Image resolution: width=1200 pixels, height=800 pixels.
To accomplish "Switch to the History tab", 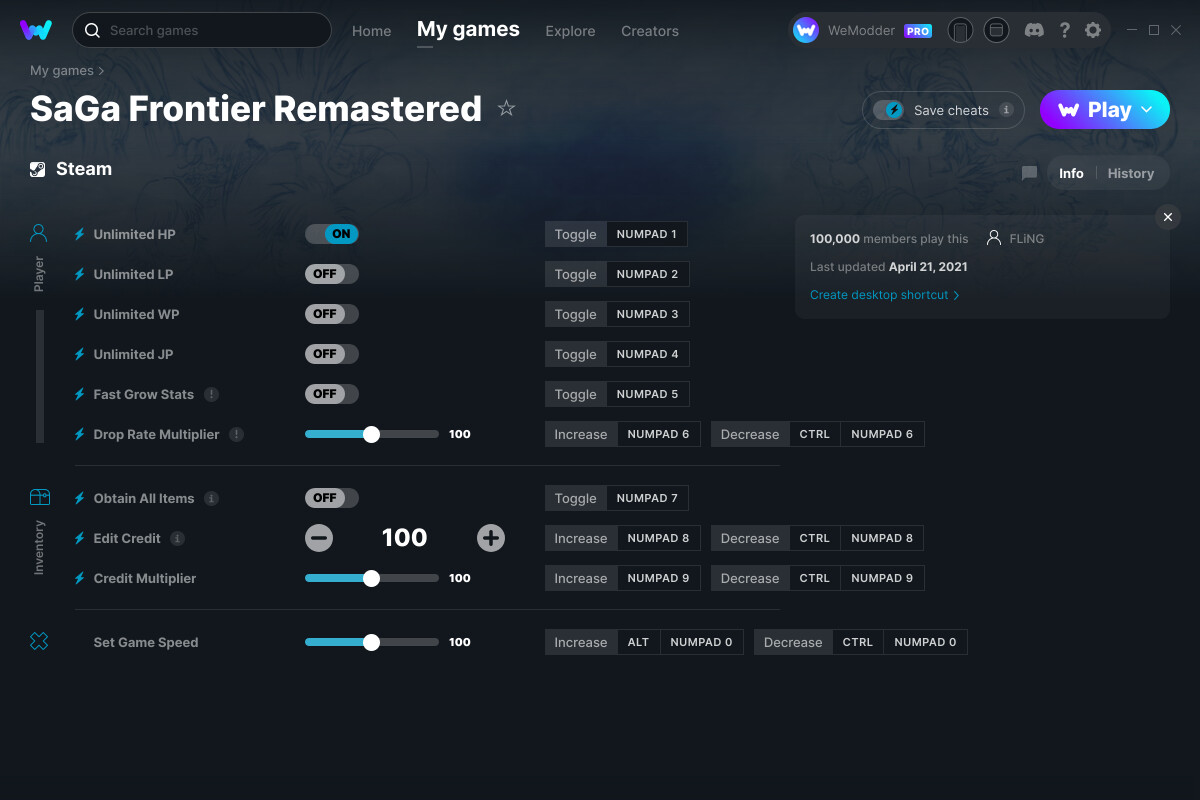I will (1131, 173).
